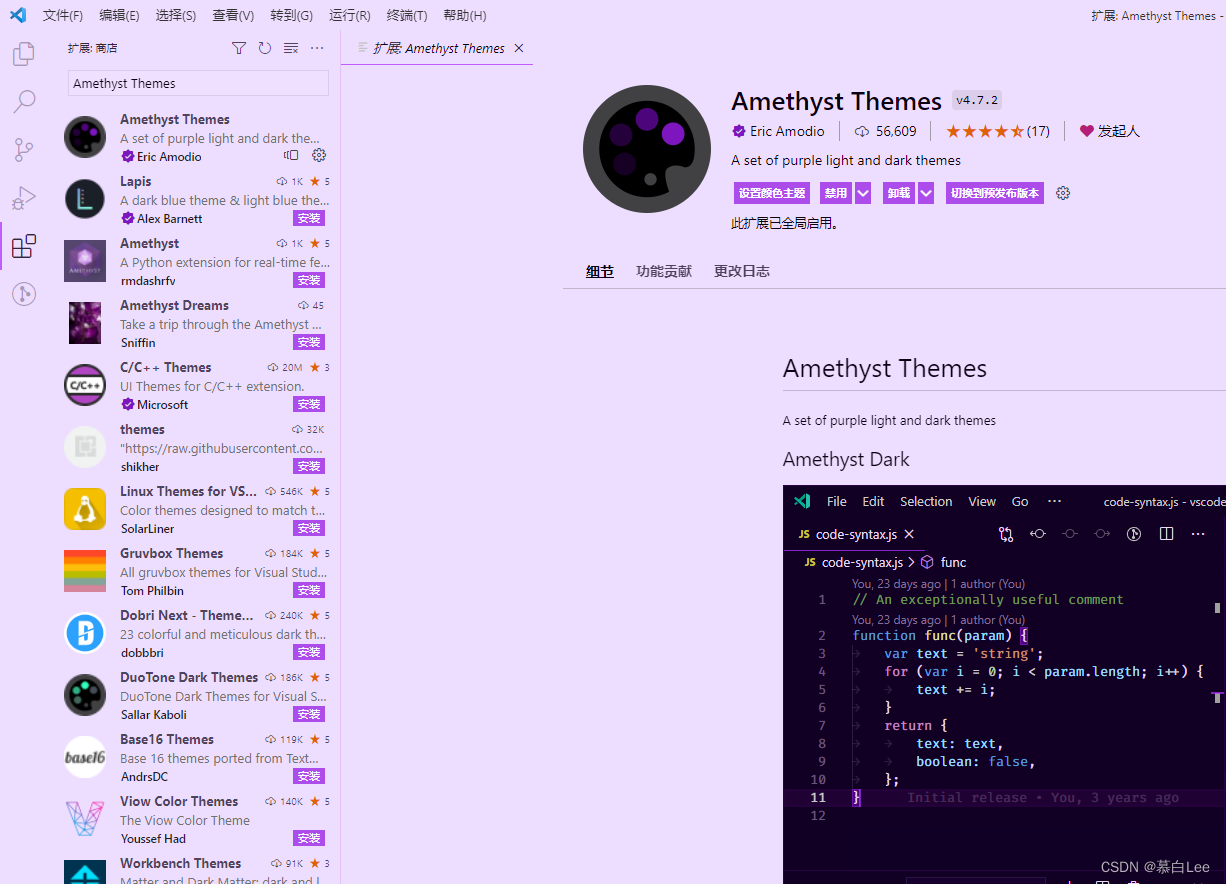The height and width of the screenshot is (884, 1226).
Task: Select the Base16 Themes icon
Action: tap(85, 757)
